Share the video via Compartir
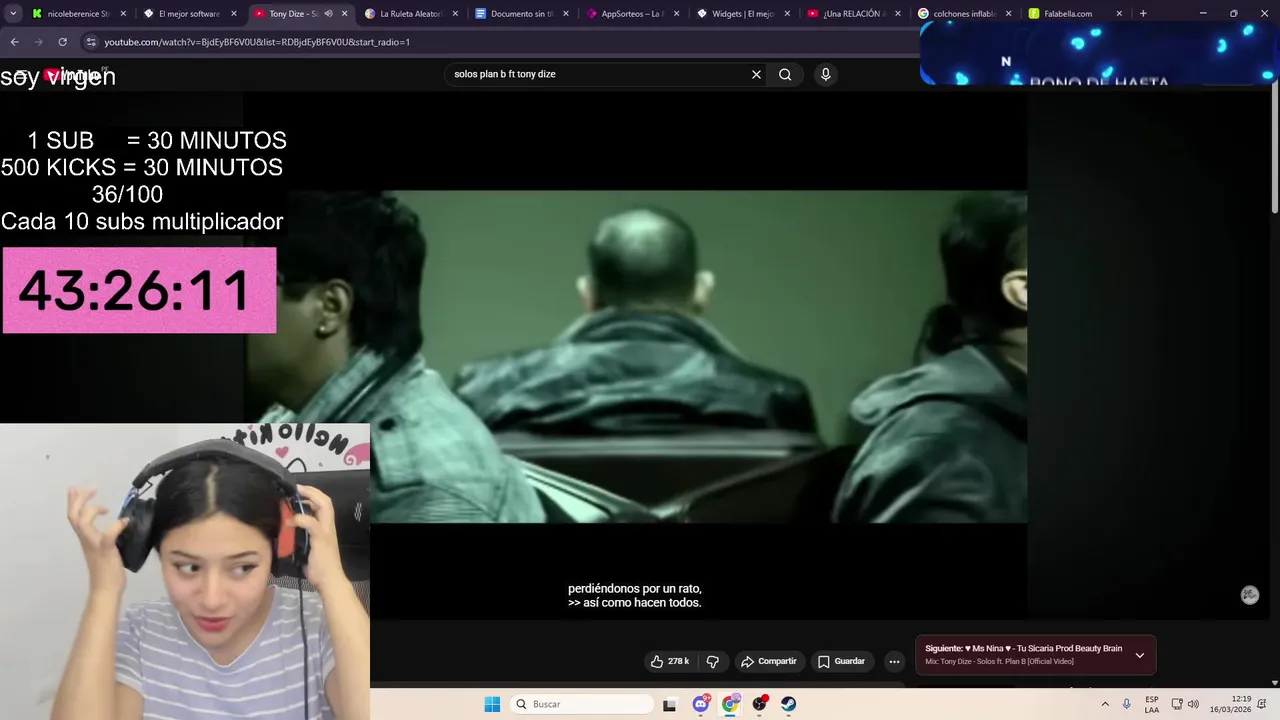 point(768,661)
